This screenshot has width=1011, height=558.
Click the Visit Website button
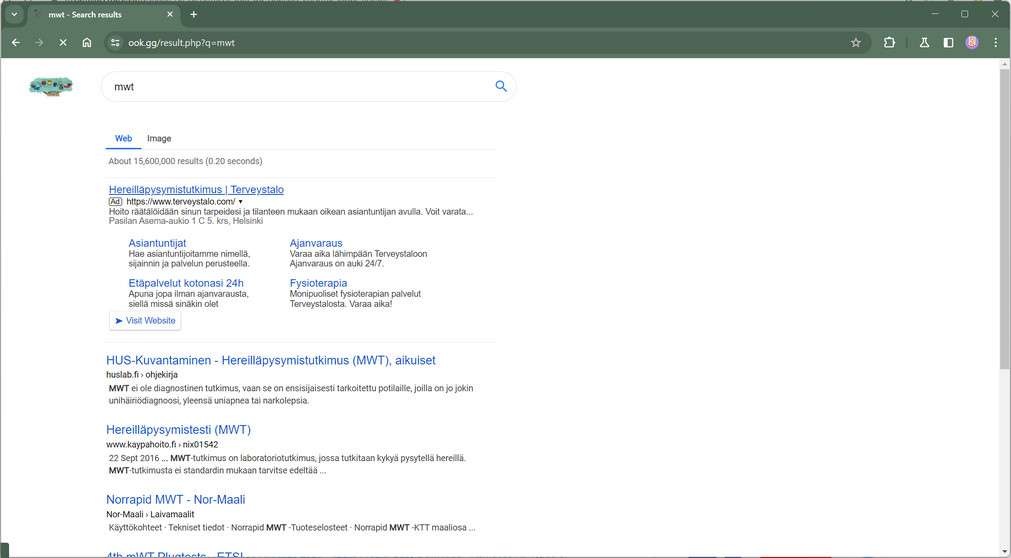point(145,321)
